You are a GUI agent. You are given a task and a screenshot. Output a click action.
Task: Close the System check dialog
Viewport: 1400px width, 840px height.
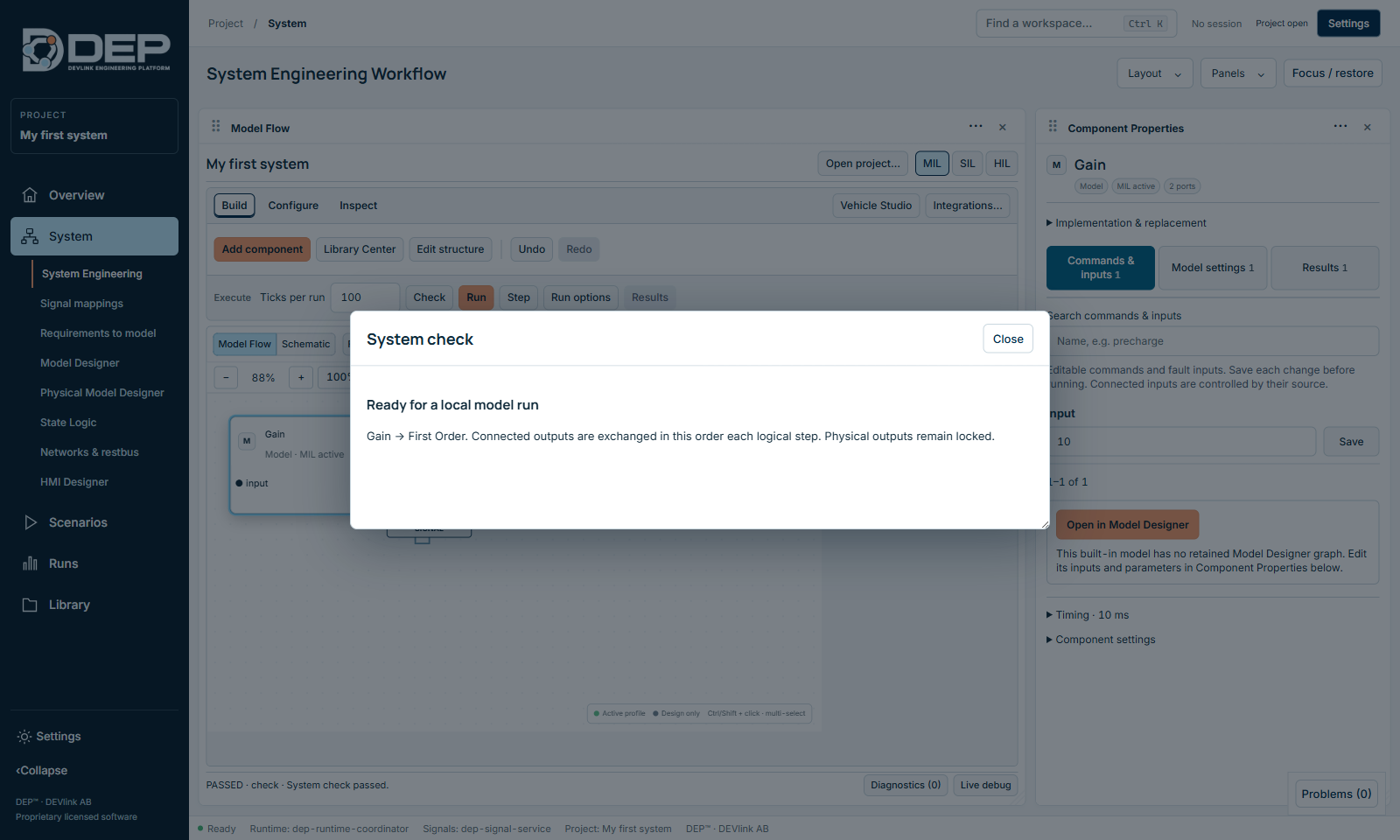(1008, 339)
